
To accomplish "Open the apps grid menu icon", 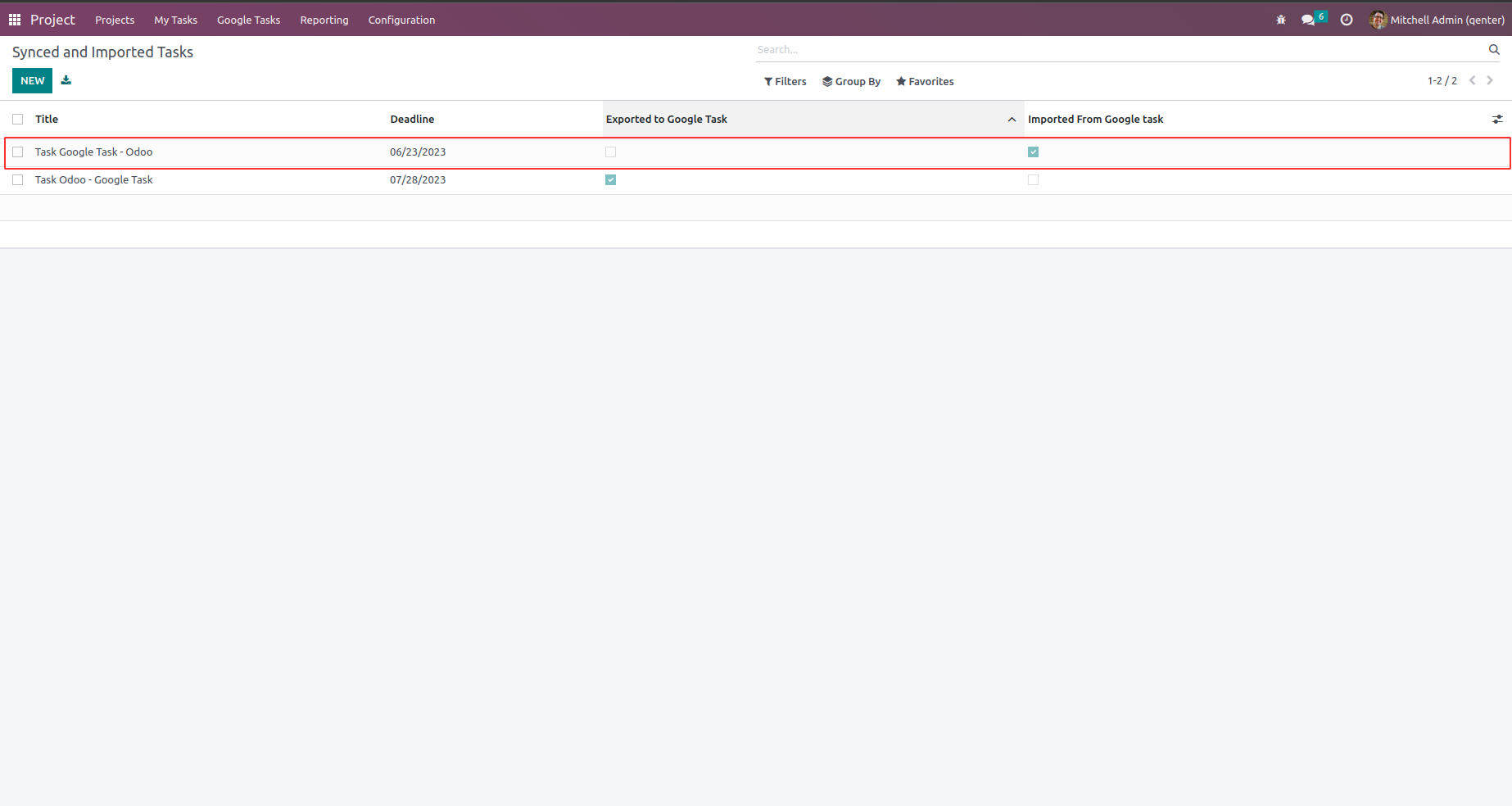I will 15,20.
